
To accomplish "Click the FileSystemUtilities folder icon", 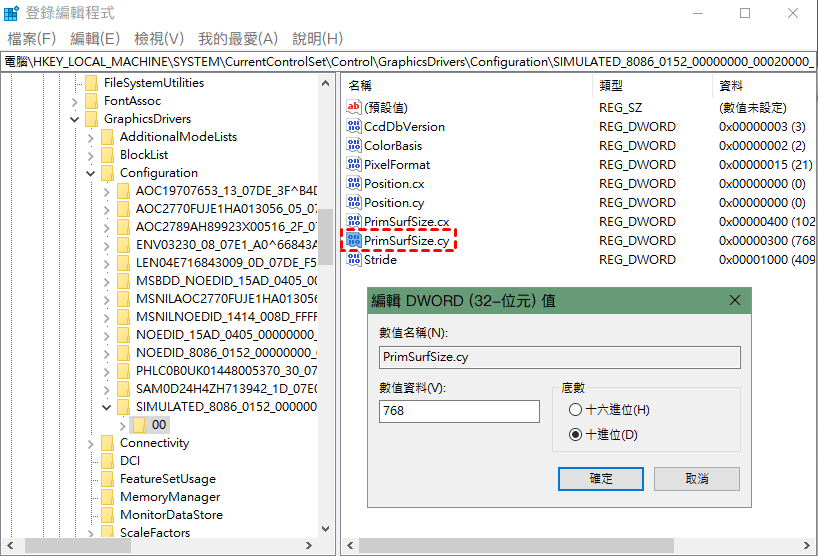I will pyautogui.click(x=91, y=83).
